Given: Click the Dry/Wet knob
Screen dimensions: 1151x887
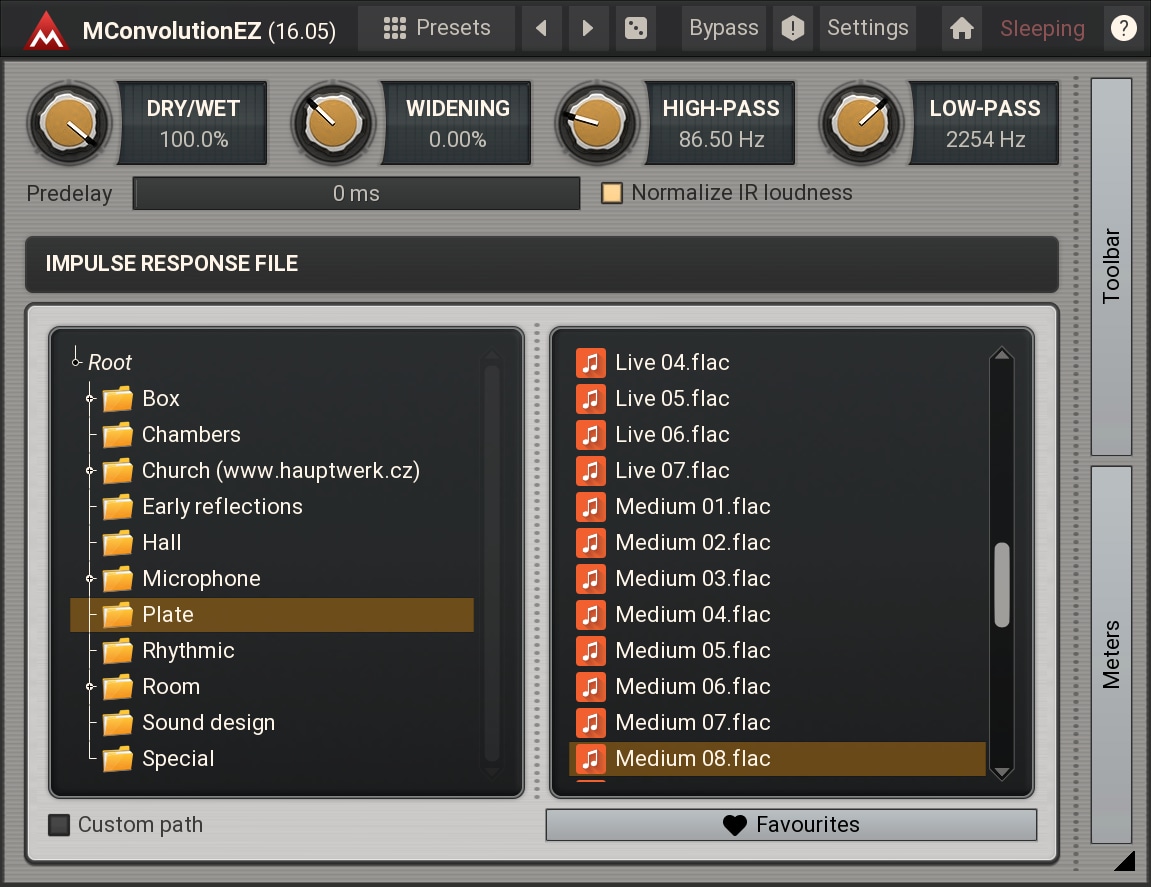Looking at the screenshot, I should 69,123.
